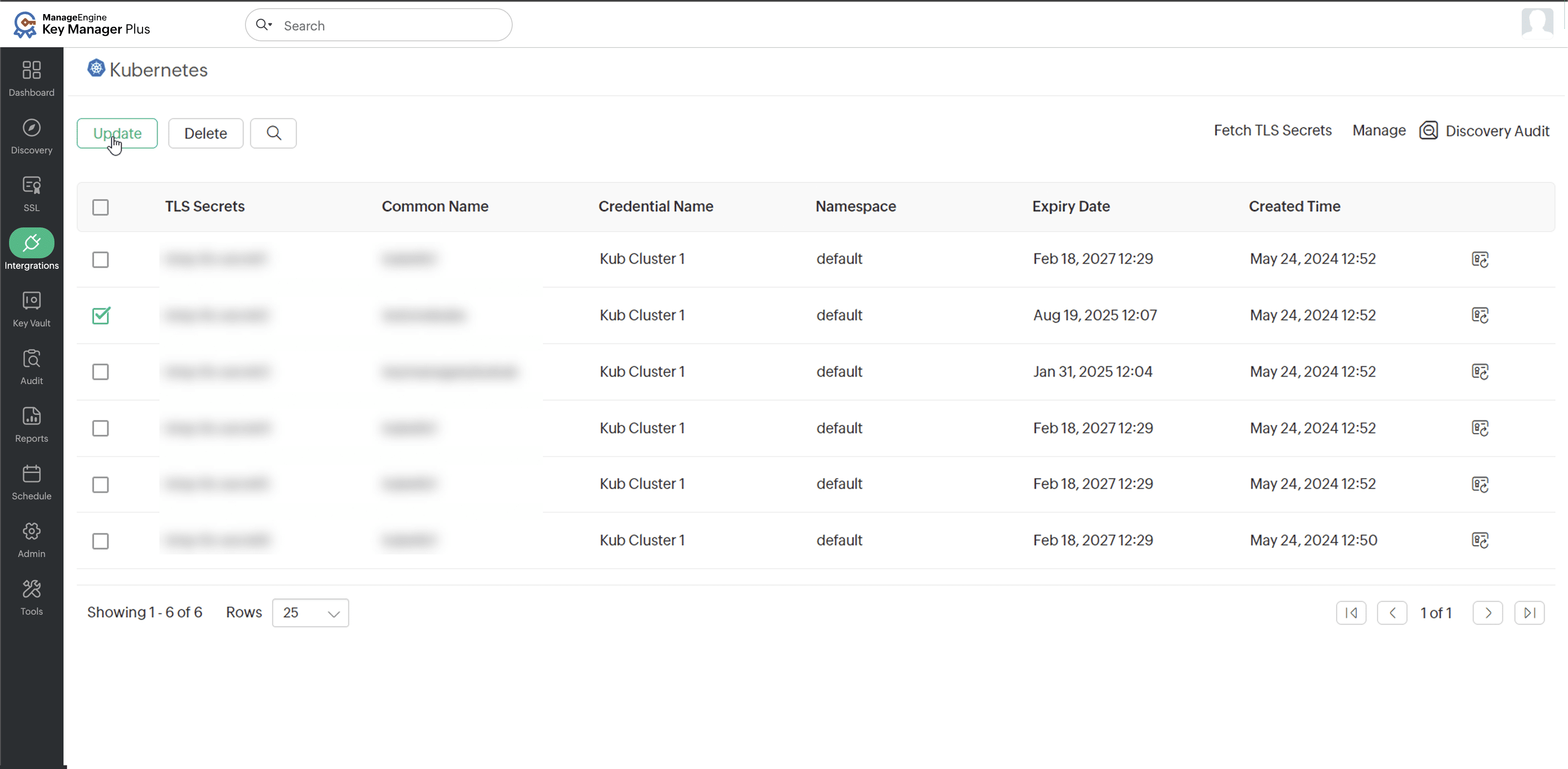Image resolution: width=1568 pixels, height=769 pixels.
Task: Open the SSL sidebar section
Action: click(x=32, y=194)
